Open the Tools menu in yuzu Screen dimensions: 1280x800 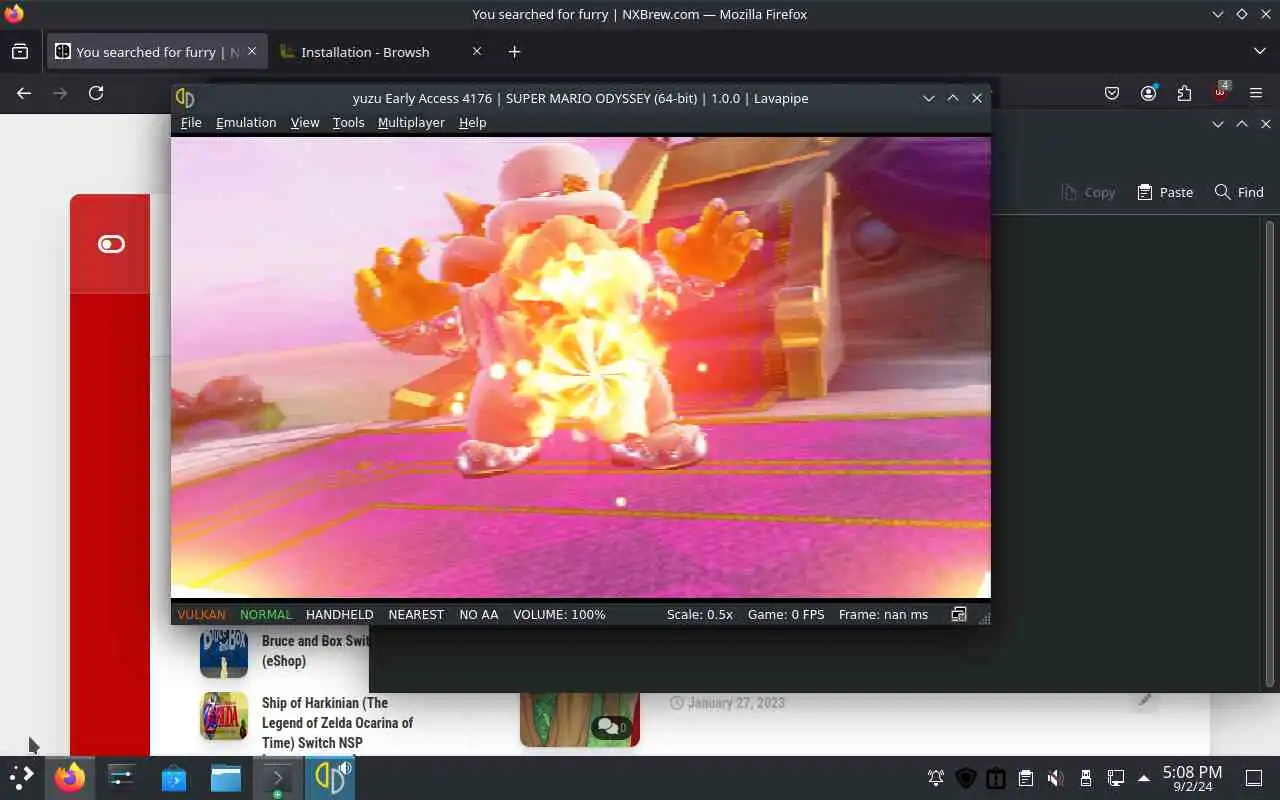pos(348,122)
